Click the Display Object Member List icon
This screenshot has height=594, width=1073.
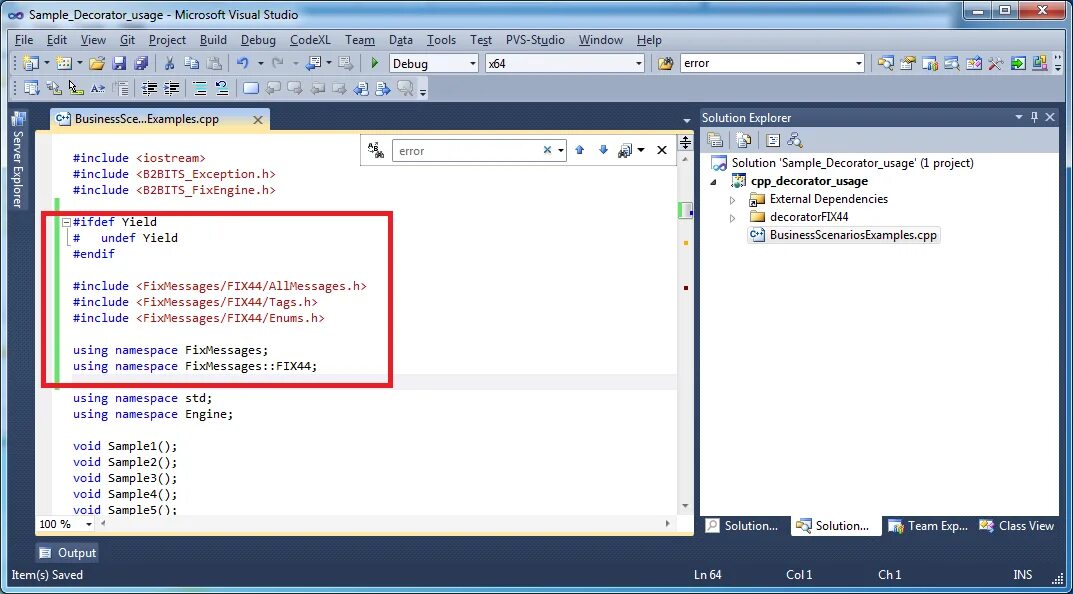(31, 88)
